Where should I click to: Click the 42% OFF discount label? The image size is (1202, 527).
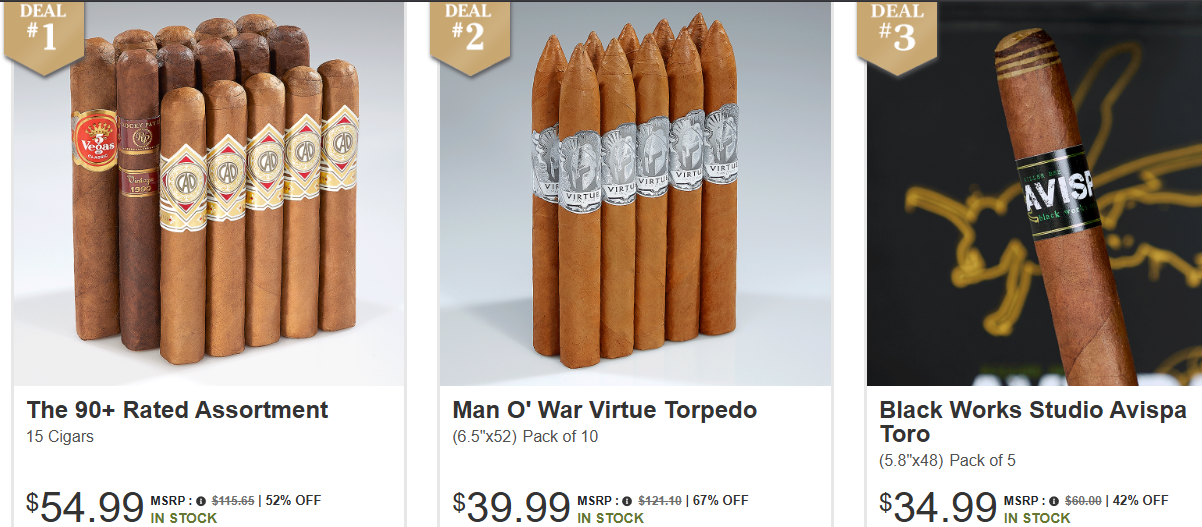tap(1139, 500)
